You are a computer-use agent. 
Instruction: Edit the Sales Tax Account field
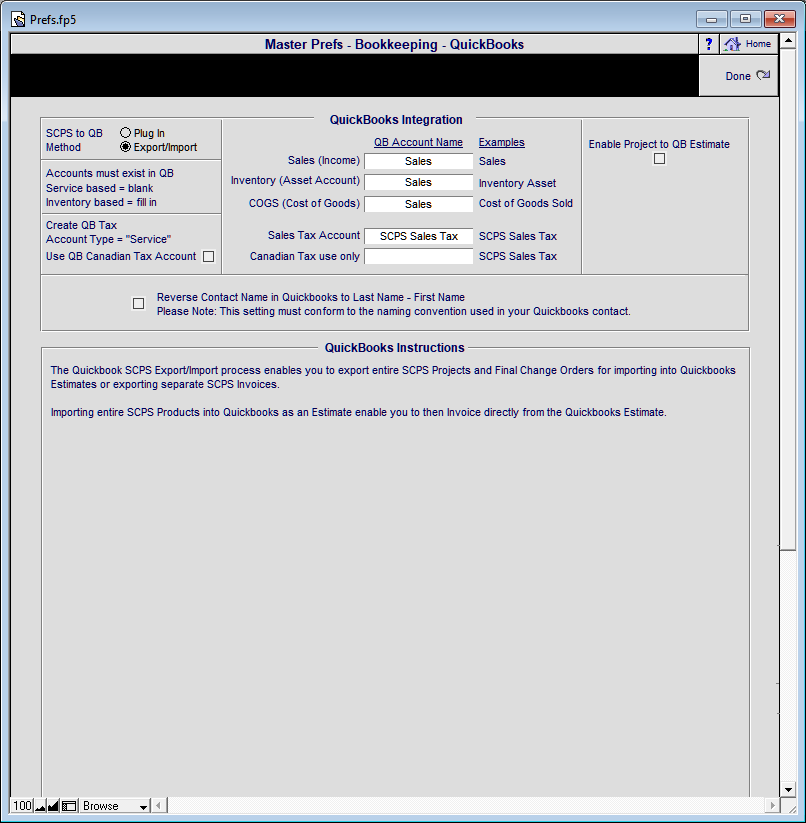[x=419, y=236]
